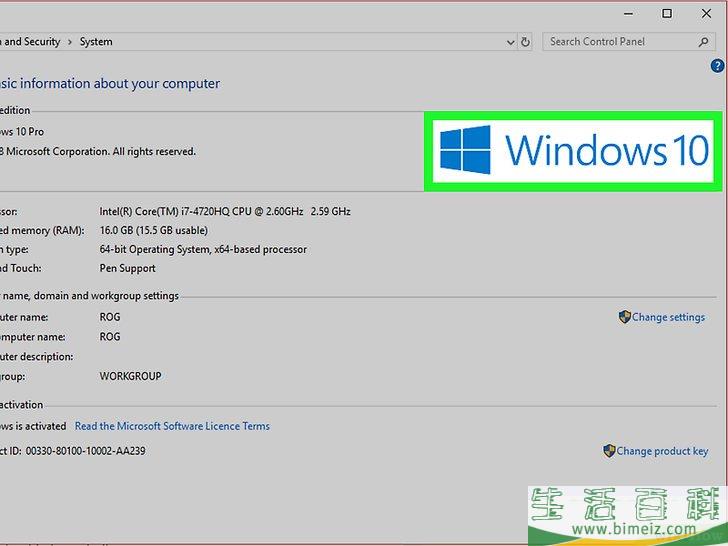
Task: Click the product ID '00330-80100-10002-AA239'
Action: click(85, 451)
